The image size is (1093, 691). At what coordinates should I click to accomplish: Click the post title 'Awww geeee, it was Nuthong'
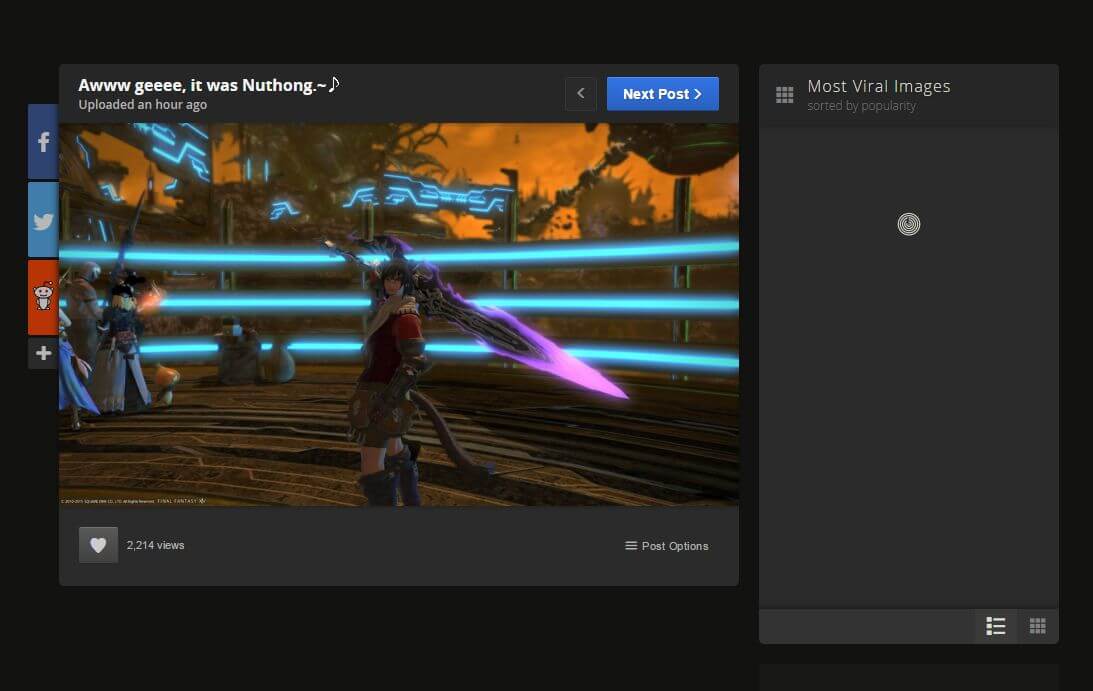(208, 85)
